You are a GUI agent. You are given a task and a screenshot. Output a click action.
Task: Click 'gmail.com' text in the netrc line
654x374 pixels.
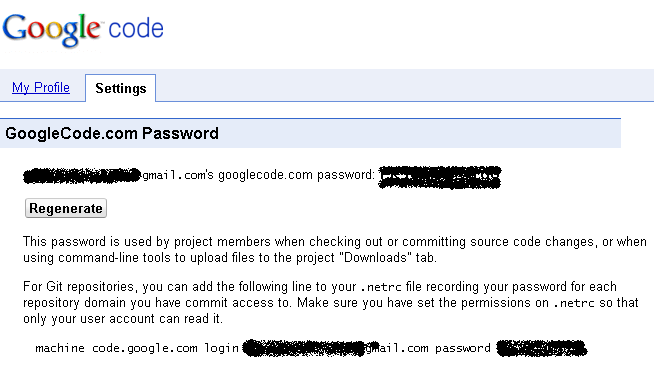pos(397,348)
